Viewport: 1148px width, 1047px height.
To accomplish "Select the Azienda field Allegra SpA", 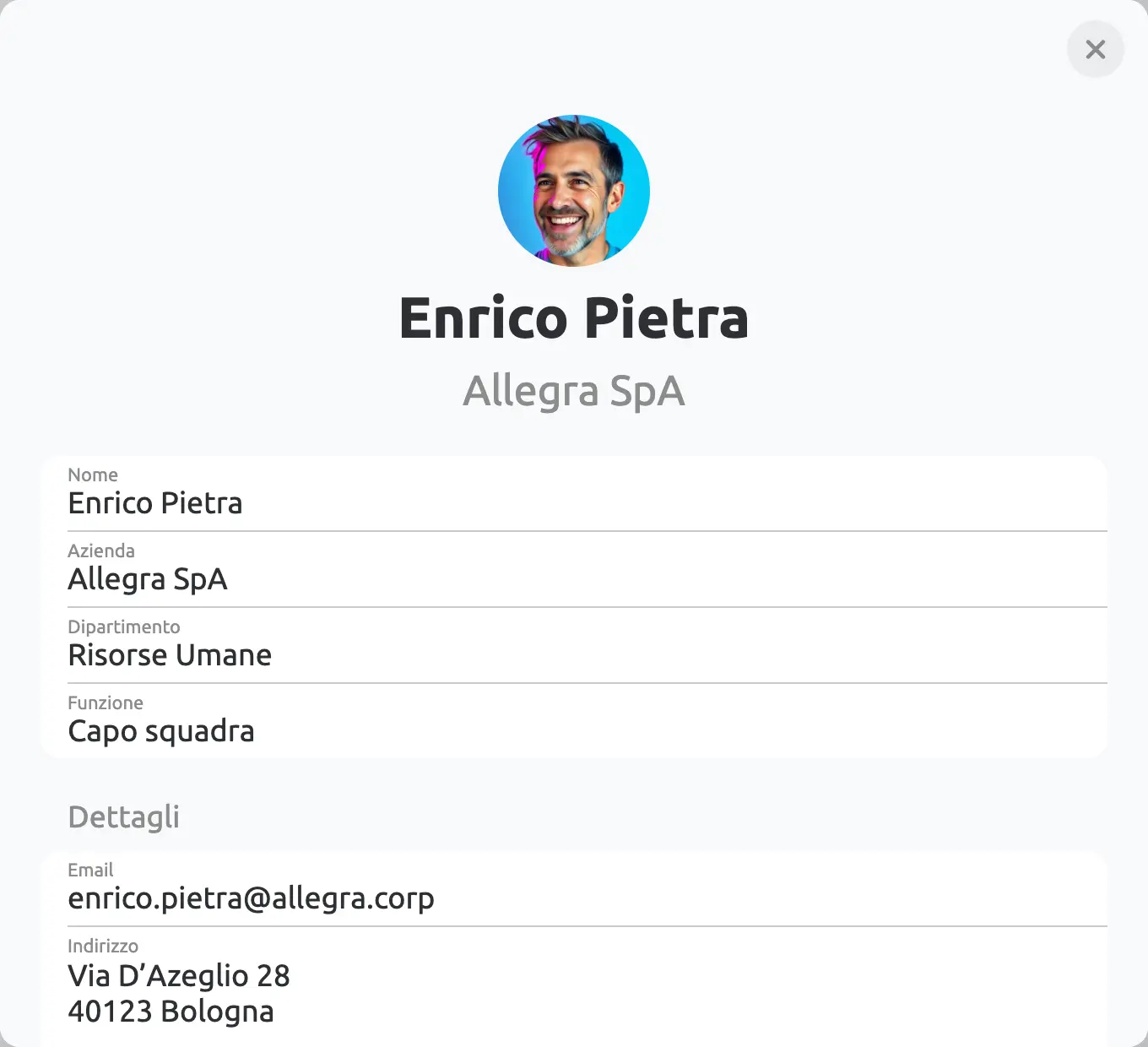I will 148,579.
